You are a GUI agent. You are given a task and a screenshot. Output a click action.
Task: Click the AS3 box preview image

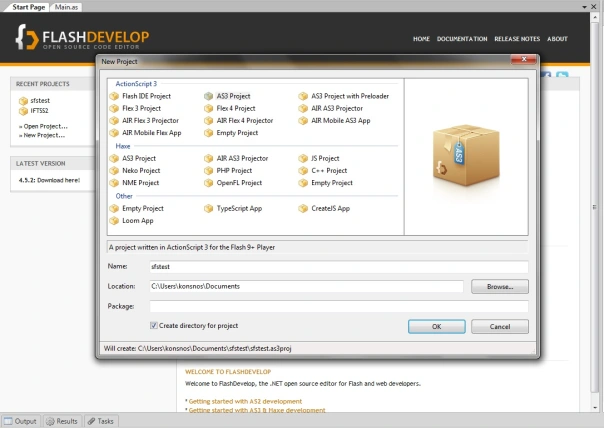466,155
